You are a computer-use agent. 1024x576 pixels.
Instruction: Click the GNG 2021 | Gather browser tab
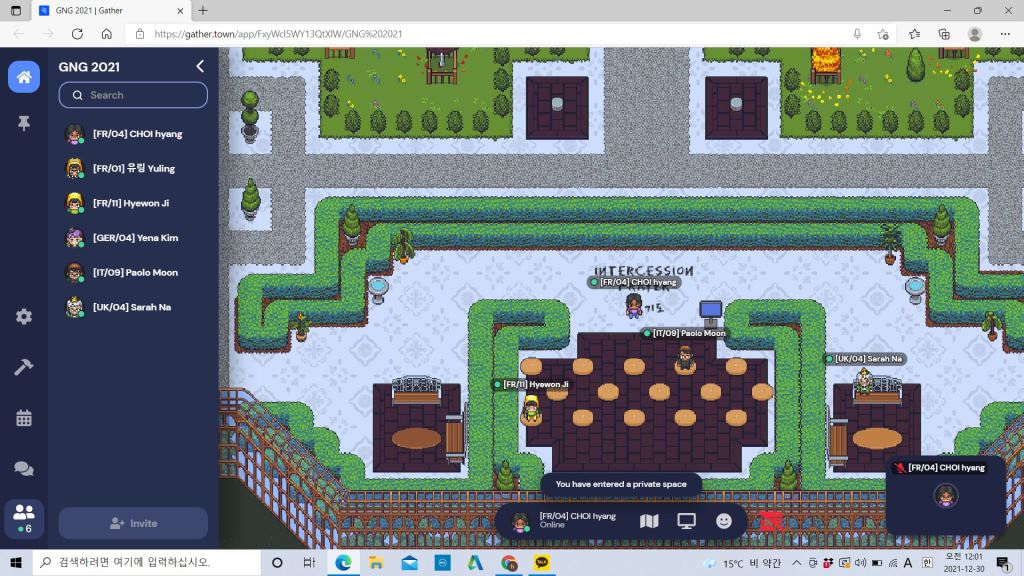point(110,10)
